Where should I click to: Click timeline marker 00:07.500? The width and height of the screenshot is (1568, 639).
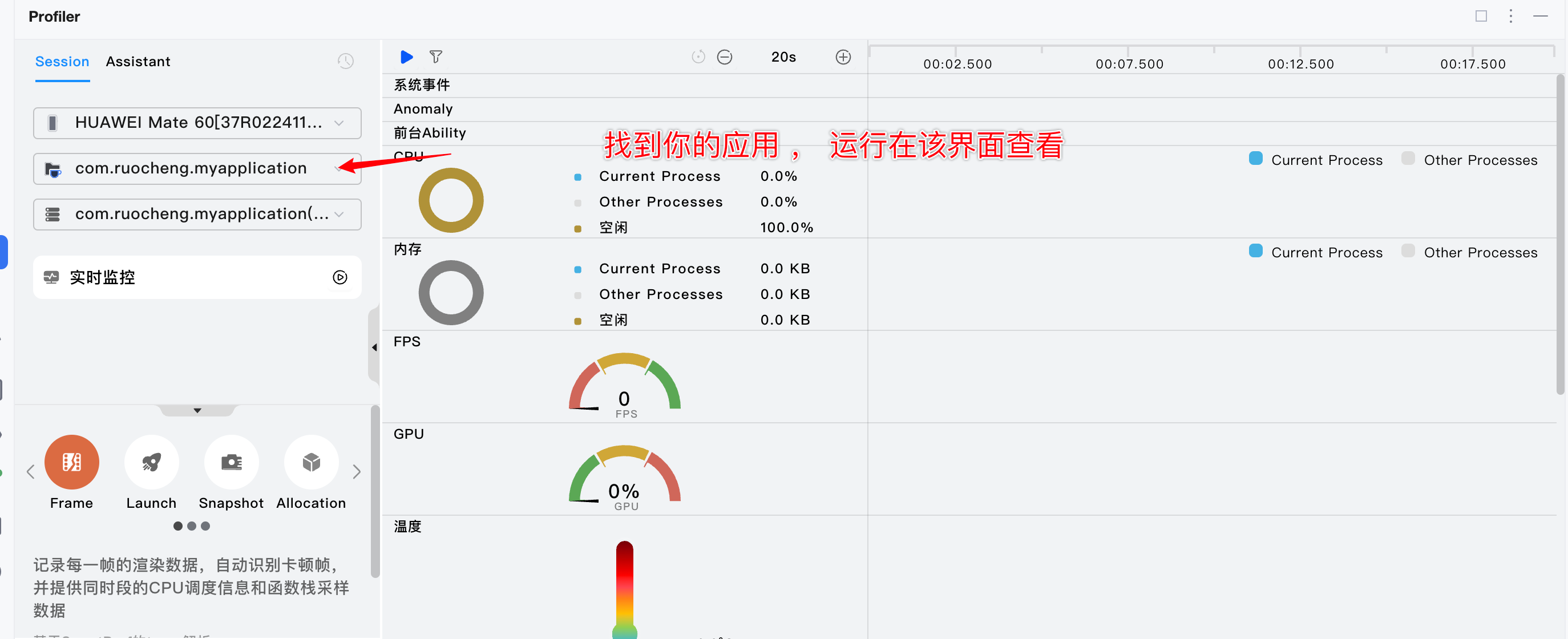click(x=1129, y=64)
